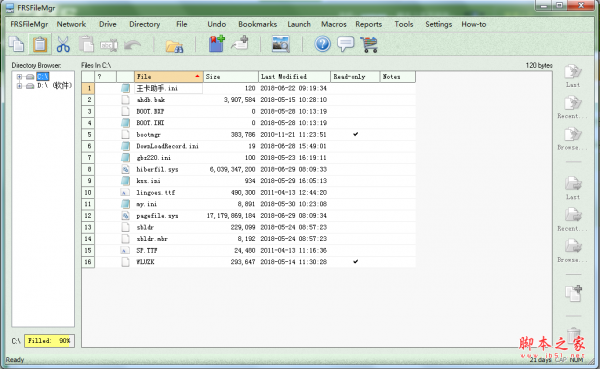Image resolution: width=600 pixels, height=369 pixels.
Task: Click the lower Browse... folder icon
Action: 573,247
